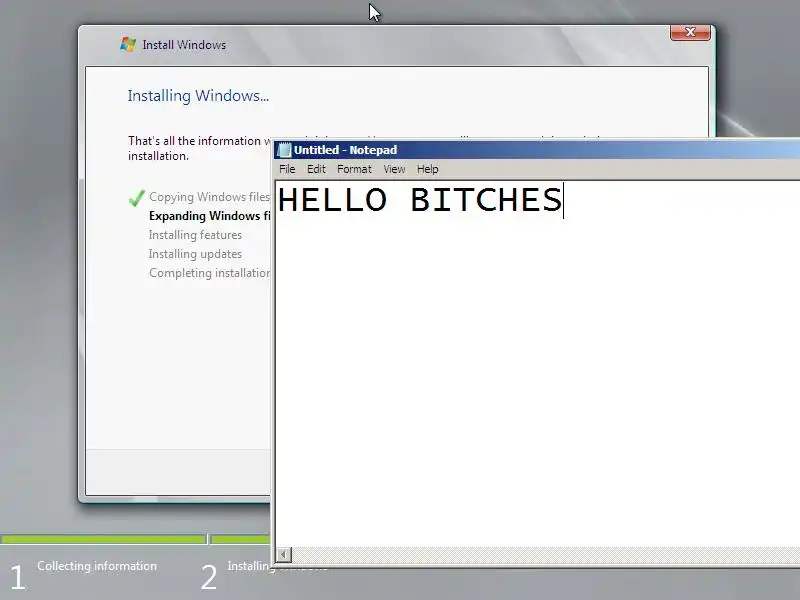This screenshot has height=600, width=800.
Task: Open the Help menu in Notepad
Action: [x=427, y=169]
